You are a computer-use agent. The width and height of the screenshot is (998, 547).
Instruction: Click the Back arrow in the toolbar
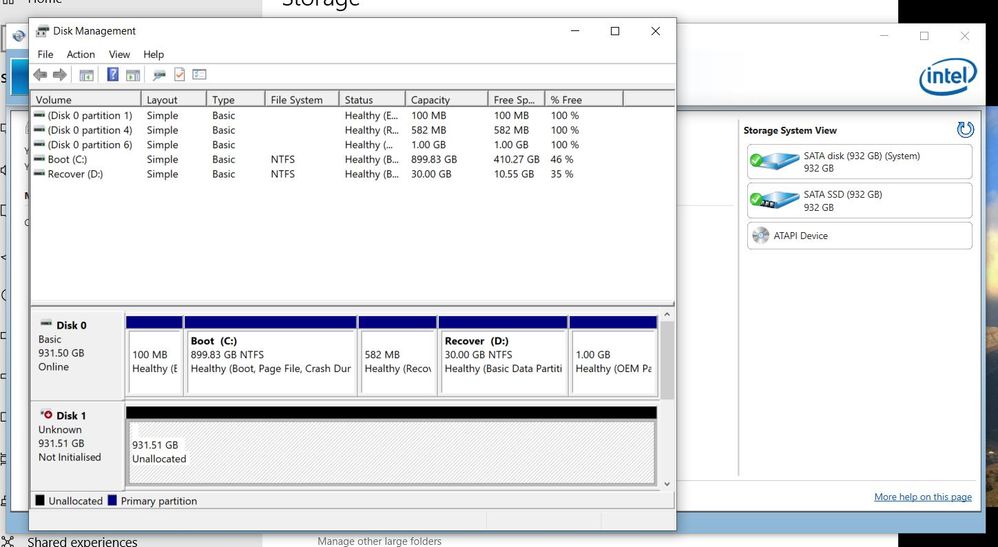coord(40,75)
